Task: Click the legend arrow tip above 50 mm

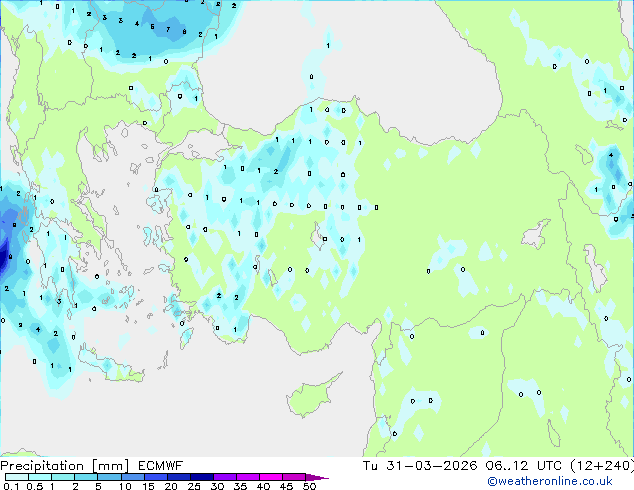Action: click(x=317, y=477)
